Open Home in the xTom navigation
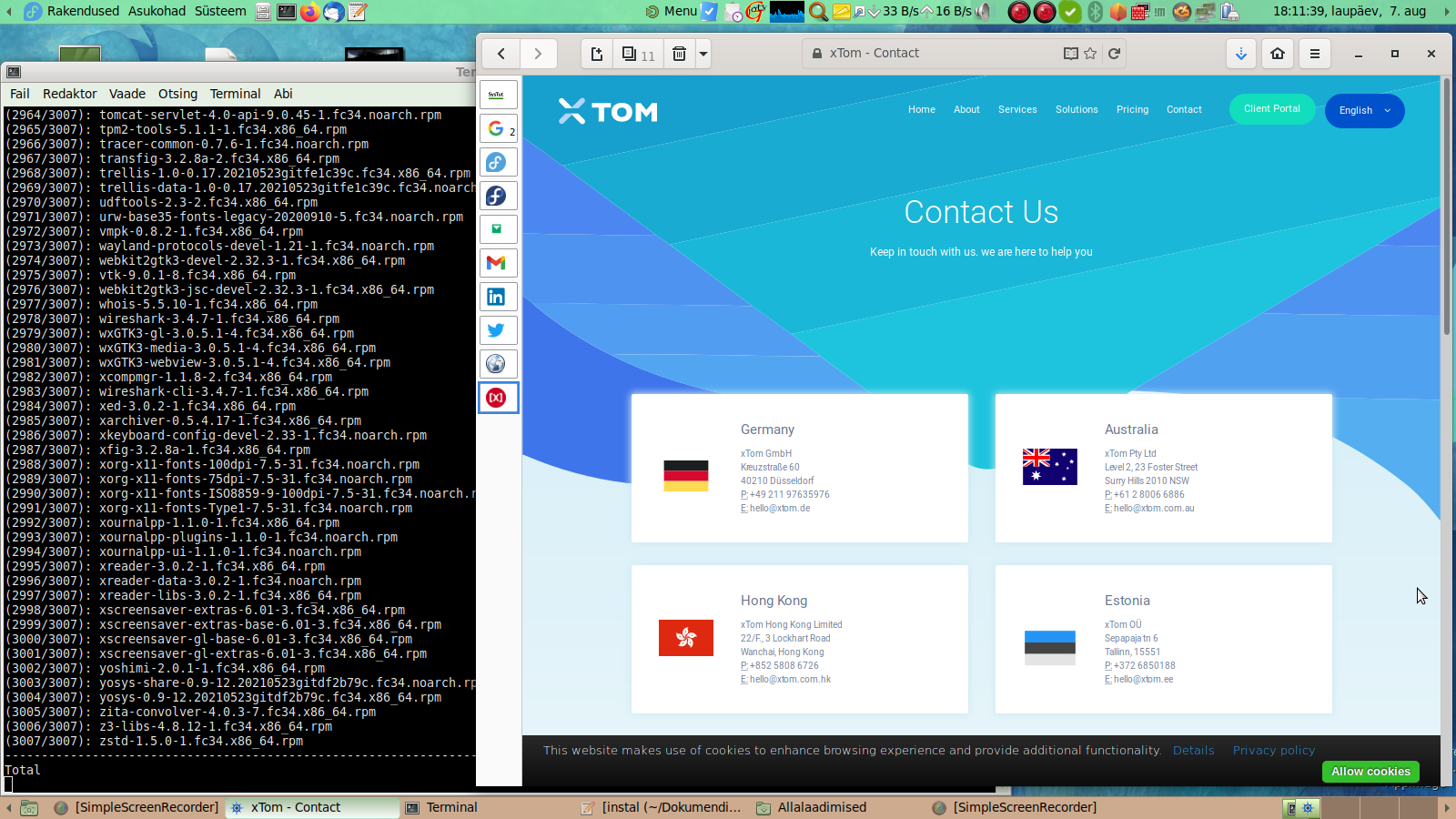The height and width of the screenshot is (819, 1456). 922,109
